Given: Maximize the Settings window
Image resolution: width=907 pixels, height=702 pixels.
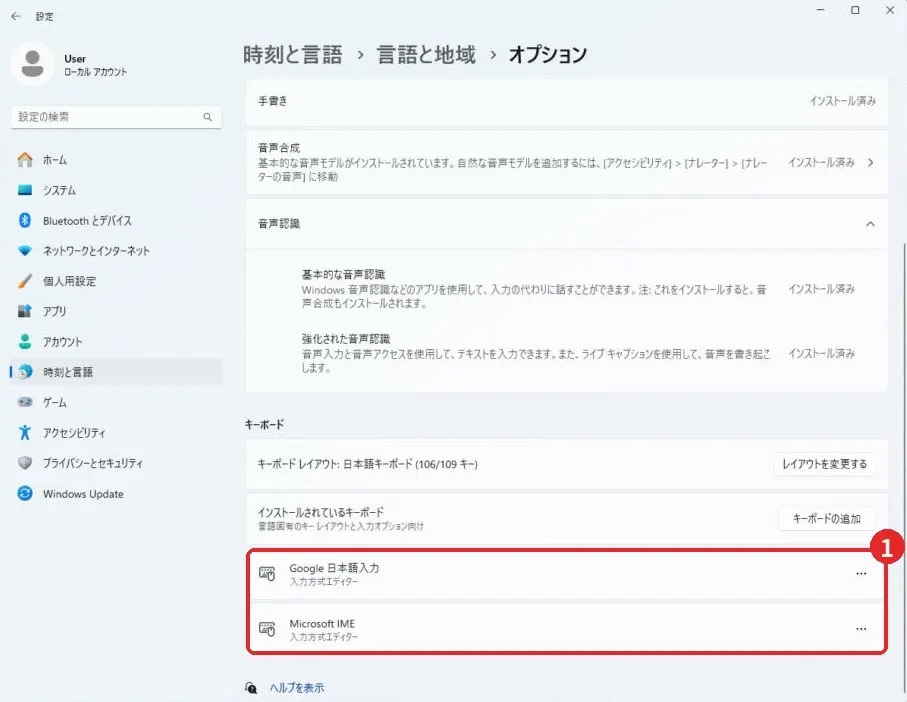Looking at the screenshot, I should 855,10.
